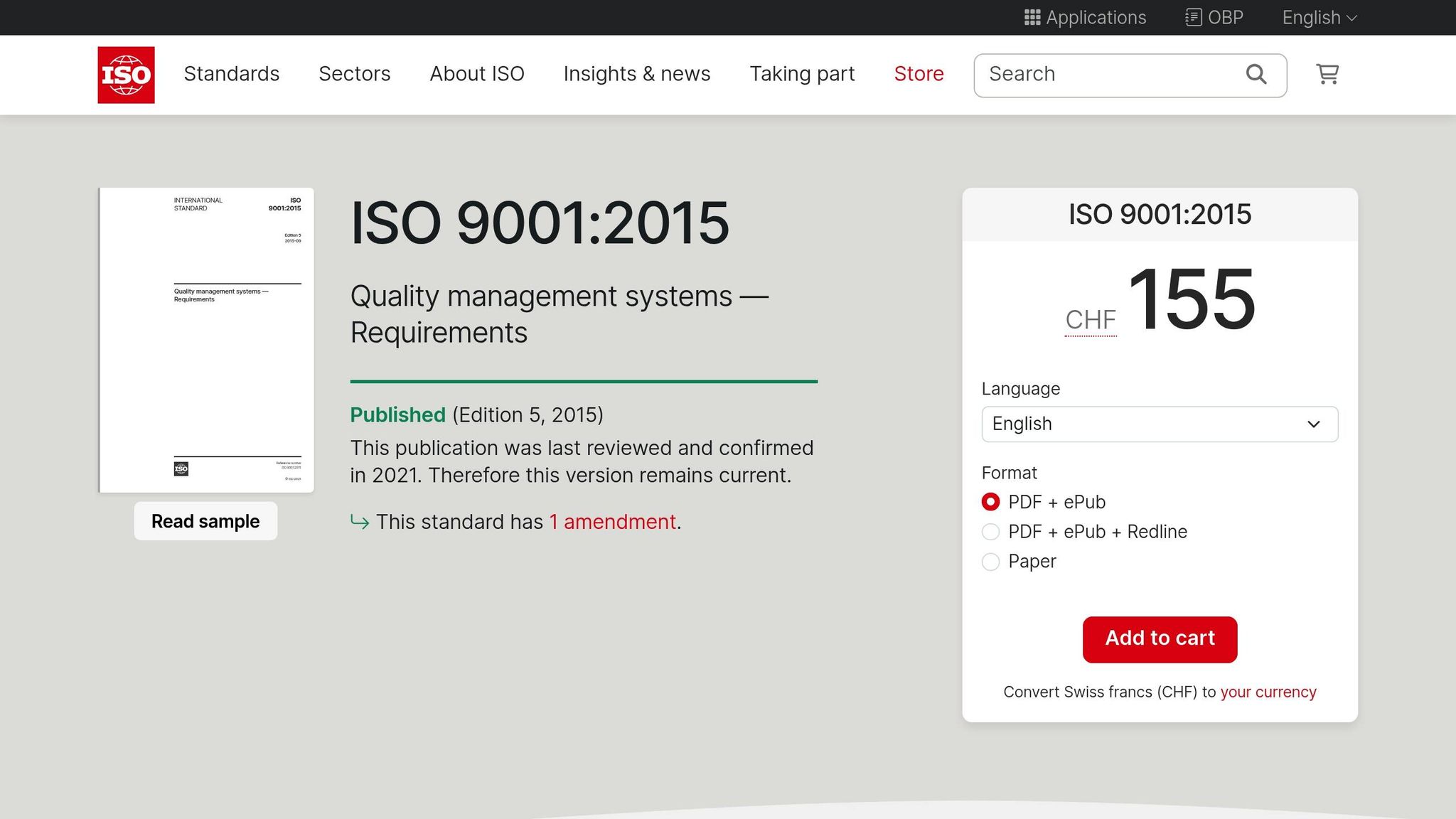Go to the Store section
Image resolution: width=1456 pixels, height=819 pixels.
coord(919,74)
